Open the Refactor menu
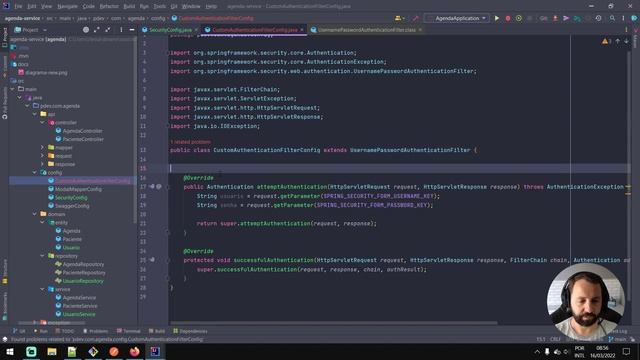This screenshot has width=640, height=360. [x=109, y=7]
